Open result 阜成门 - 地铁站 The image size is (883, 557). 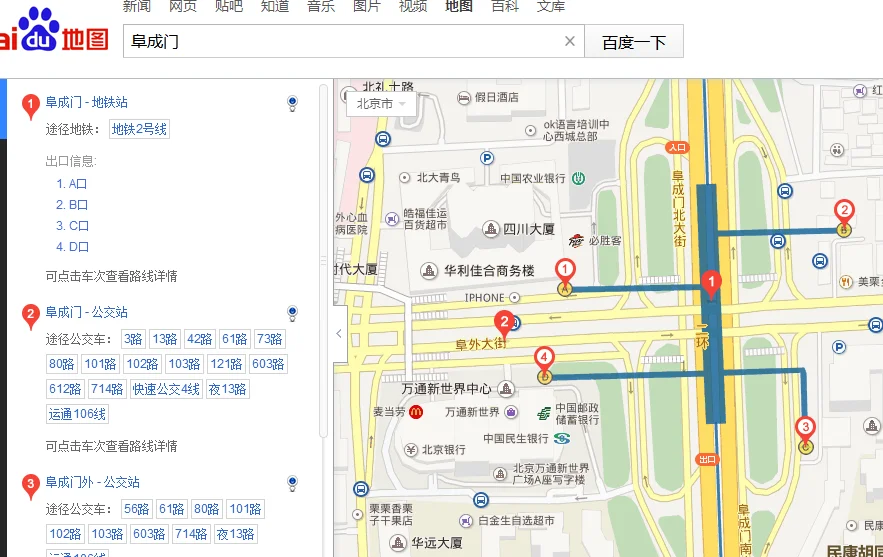pos(87,102)
